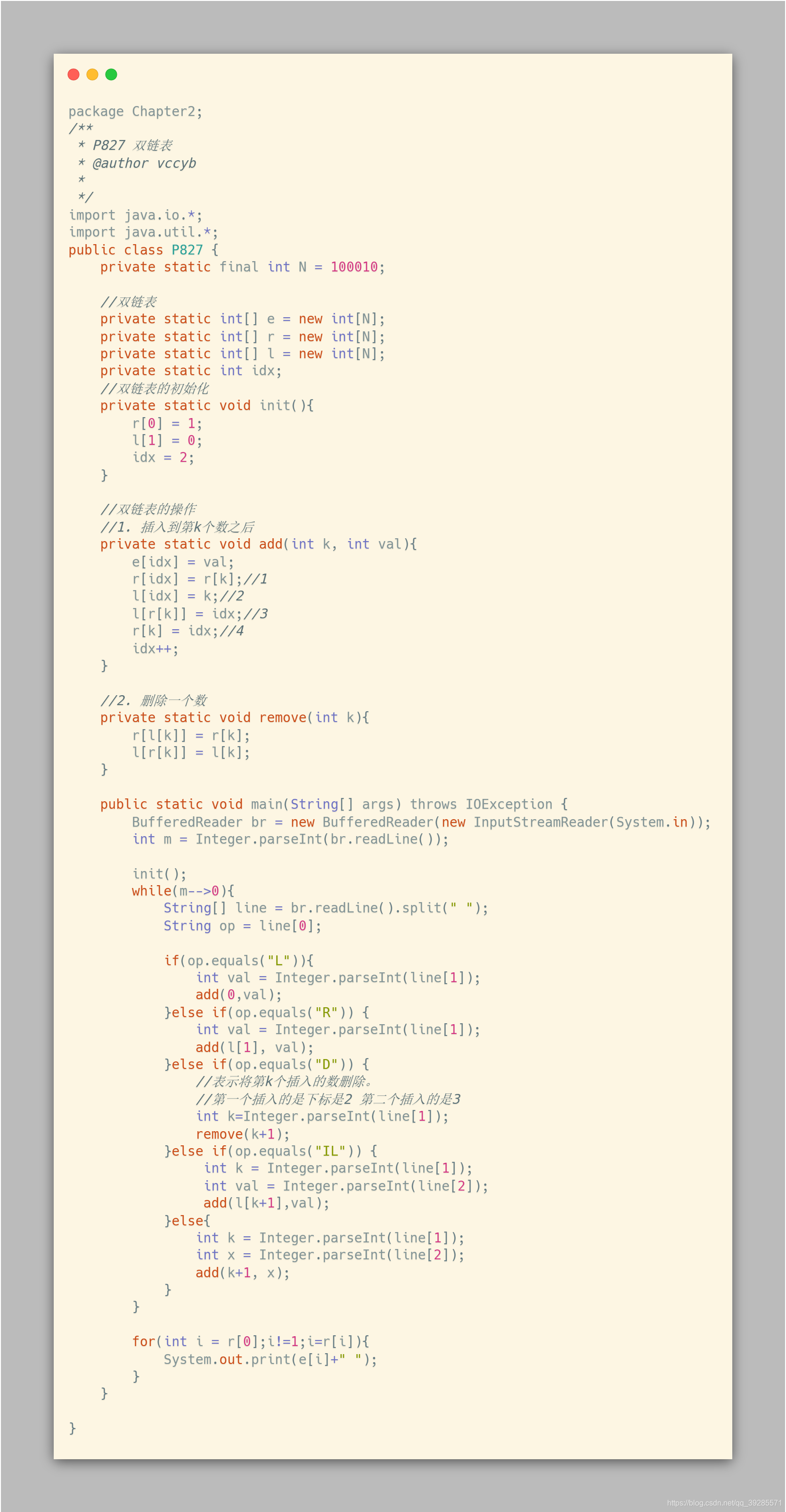This screenshot has width=786, height=1512.
Task: Click the 'remove(int k){' method signature
Action: 314,717
